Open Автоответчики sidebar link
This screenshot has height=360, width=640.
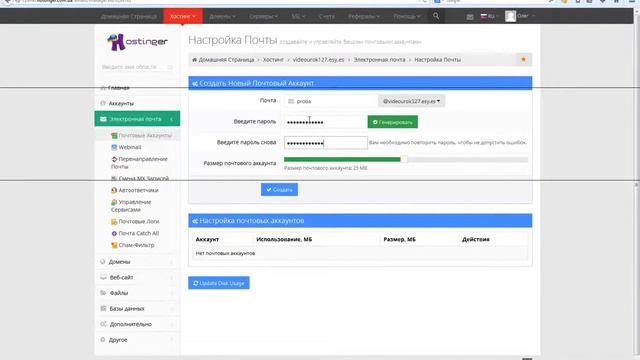(138, 190)
